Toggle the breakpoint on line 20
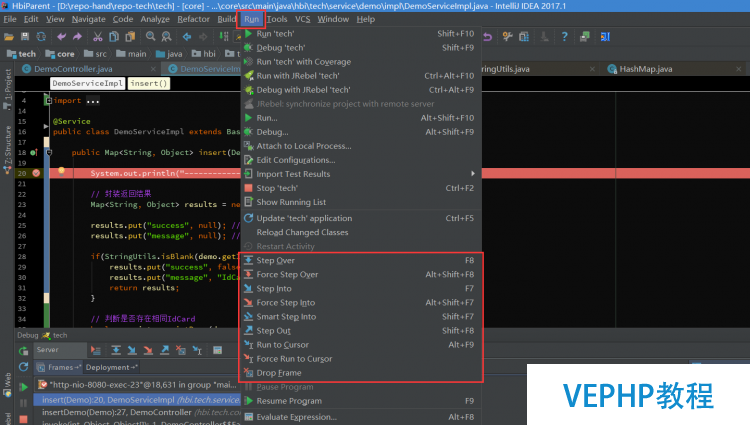Viewport: 750px width, 425px height. click(x=36, y=173)
